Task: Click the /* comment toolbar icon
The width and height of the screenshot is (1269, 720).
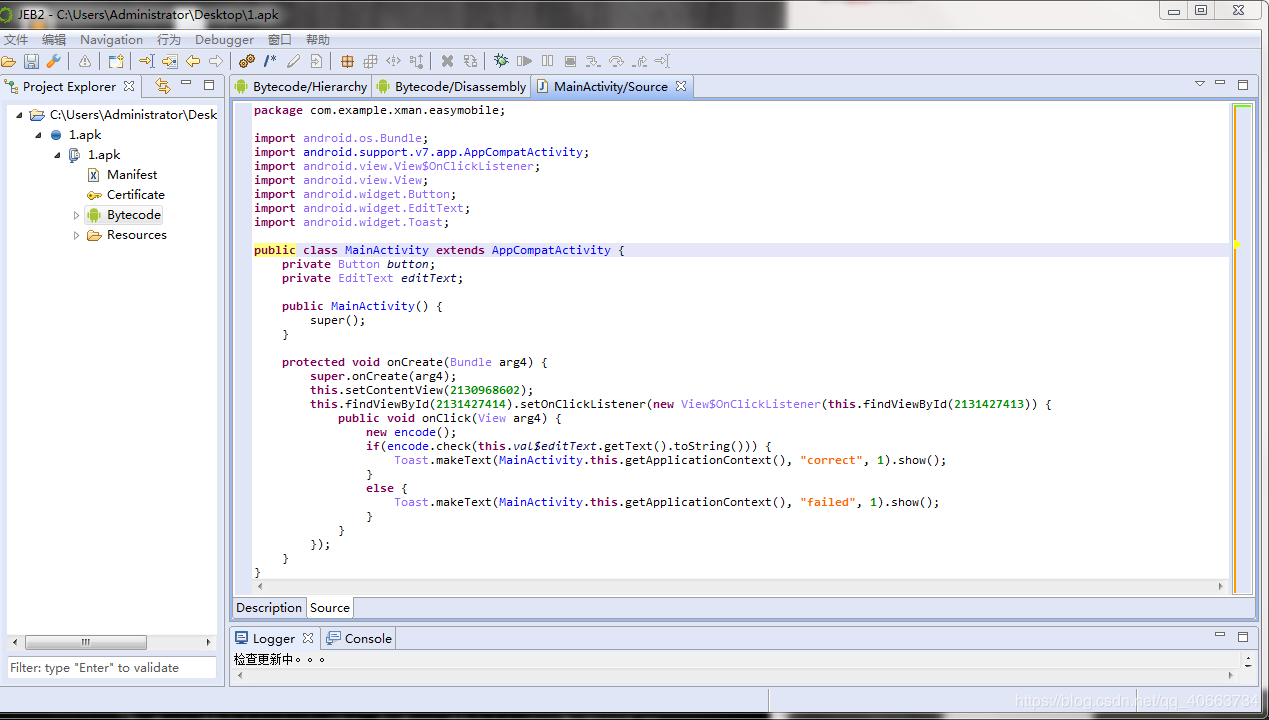Action: pos(271,62)
